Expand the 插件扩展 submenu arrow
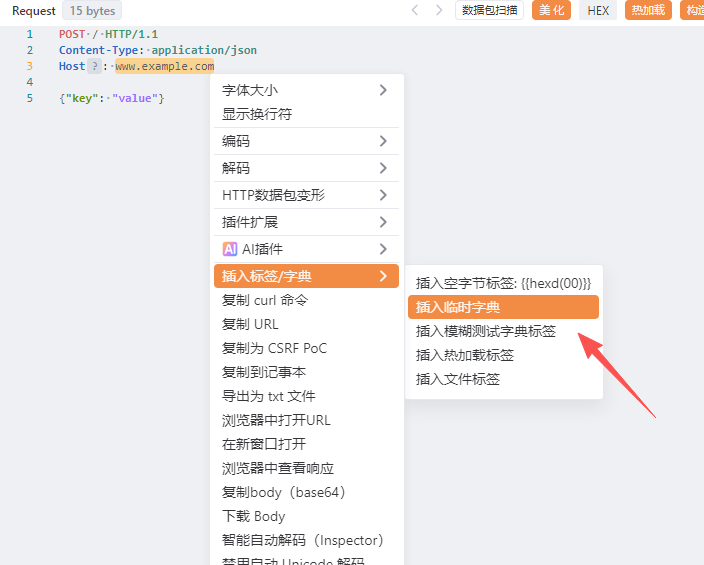704x565 pixels. 383,222
